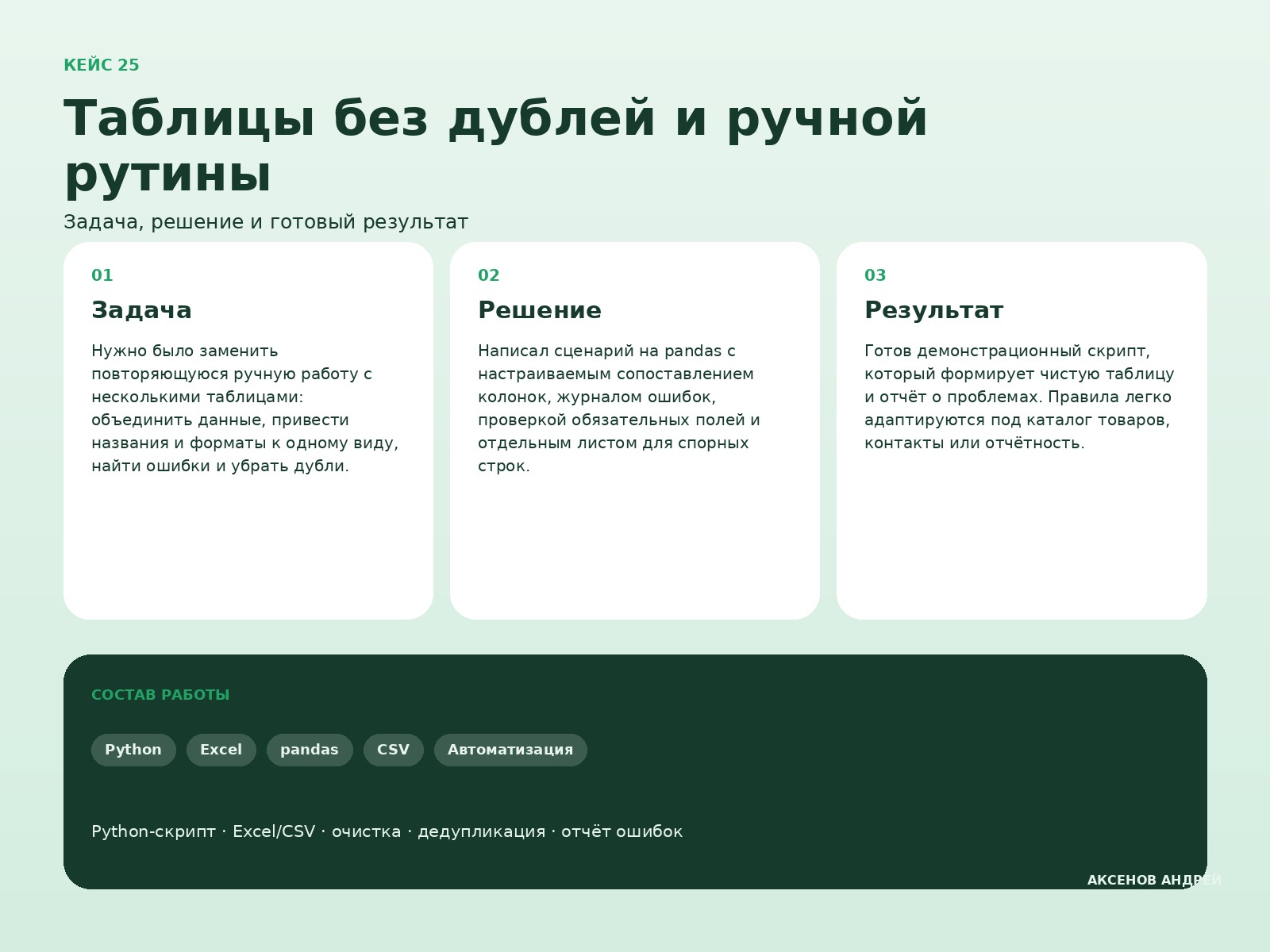Click the СОСТАВ РАБОТЫ label
Viewport: 1270px width, 952px height.
point(160,695)
